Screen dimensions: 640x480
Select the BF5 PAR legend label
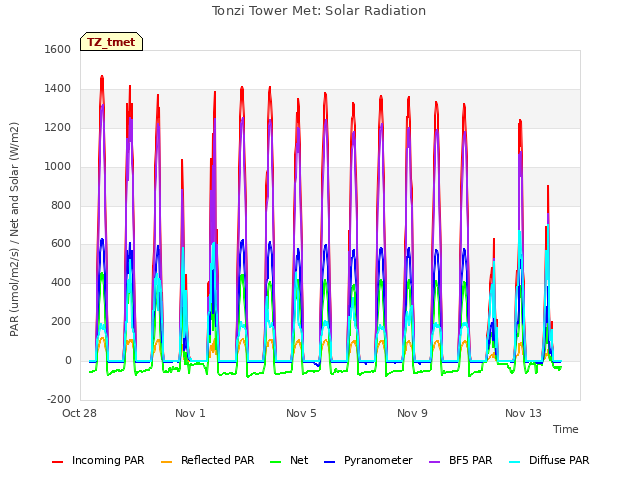471,460
